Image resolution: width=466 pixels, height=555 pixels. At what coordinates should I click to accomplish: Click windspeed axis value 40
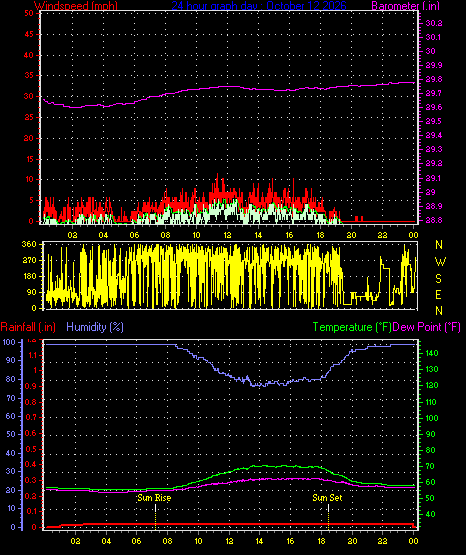[x=29, y=55]
